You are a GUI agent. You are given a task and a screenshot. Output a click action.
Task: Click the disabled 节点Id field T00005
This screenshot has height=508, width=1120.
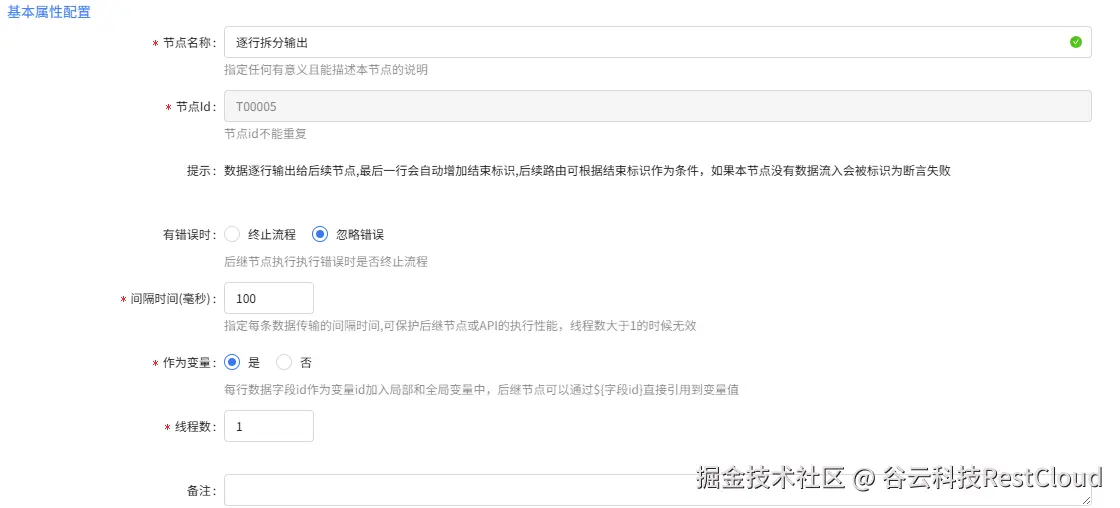click(x=657, y=106)
